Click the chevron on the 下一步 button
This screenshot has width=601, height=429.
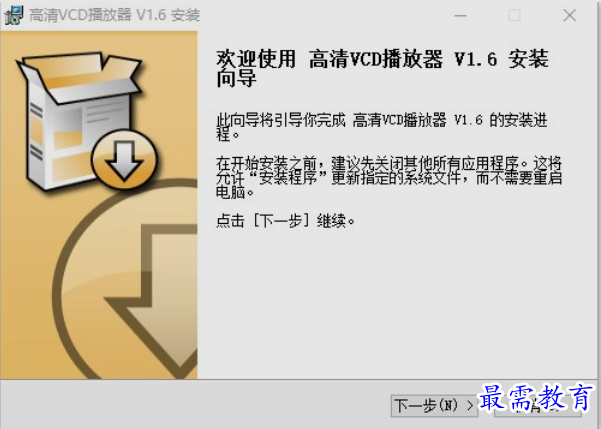(470, 405)
